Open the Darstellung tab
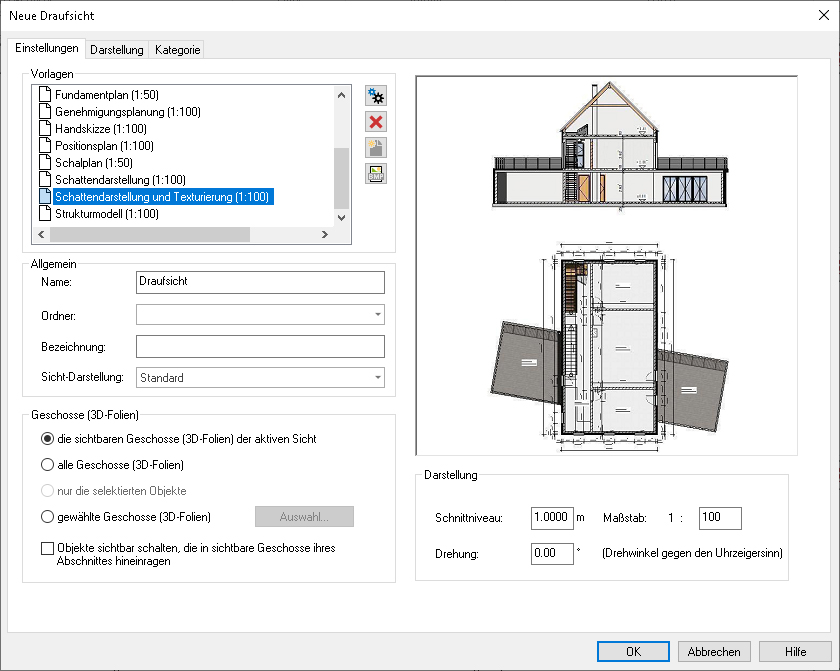Screen dimensions: 840x671 (117, 50)
